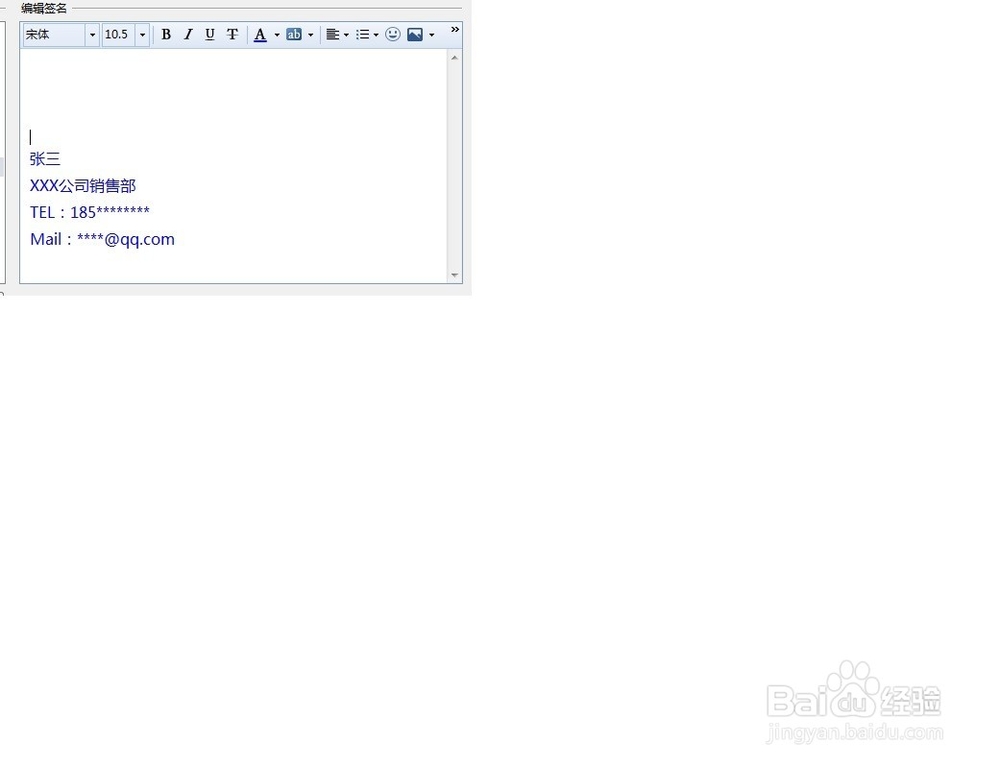Click into font name 宋体 field

click(54, 34)
